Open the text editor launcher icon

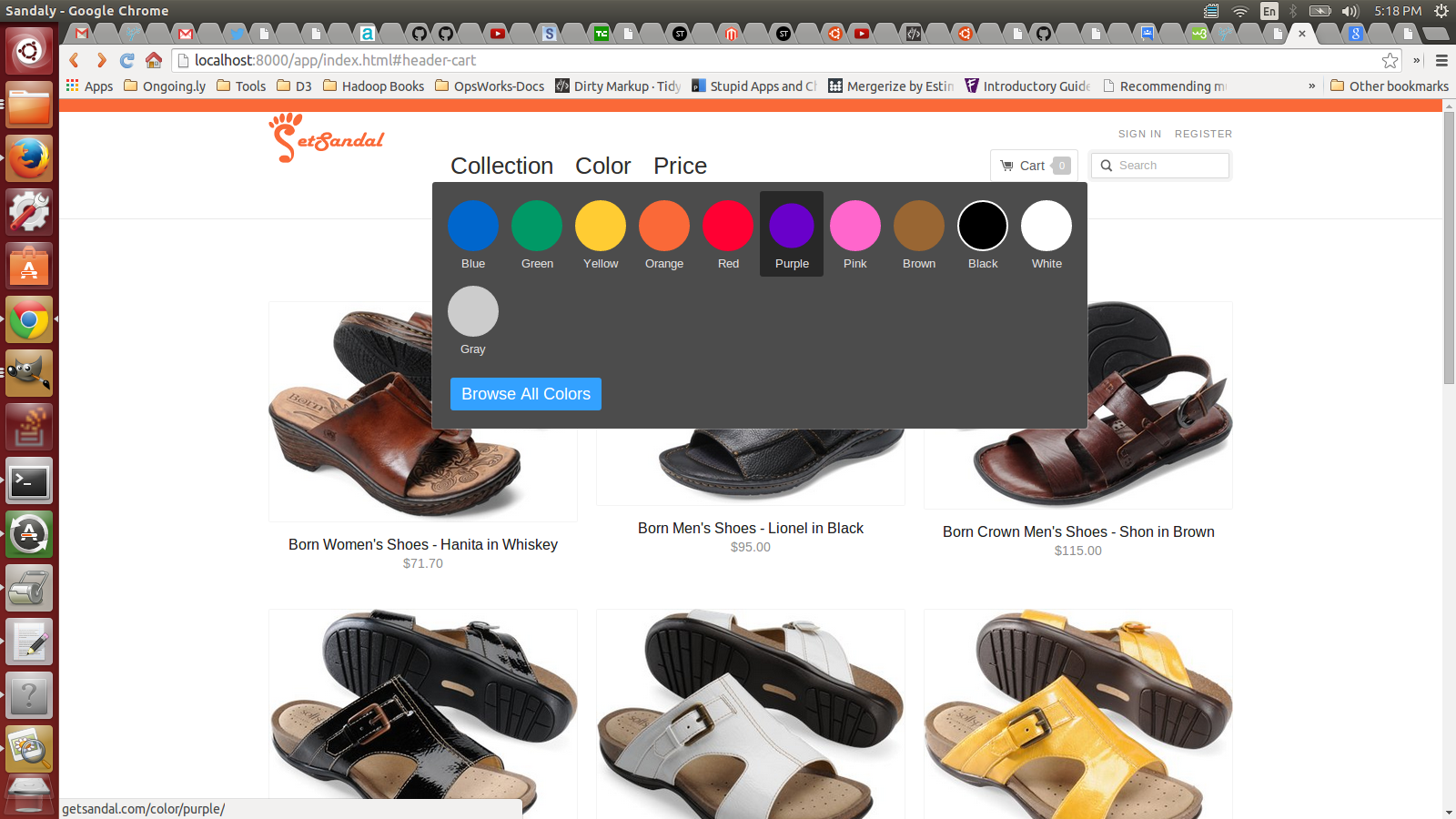[29, 642]
